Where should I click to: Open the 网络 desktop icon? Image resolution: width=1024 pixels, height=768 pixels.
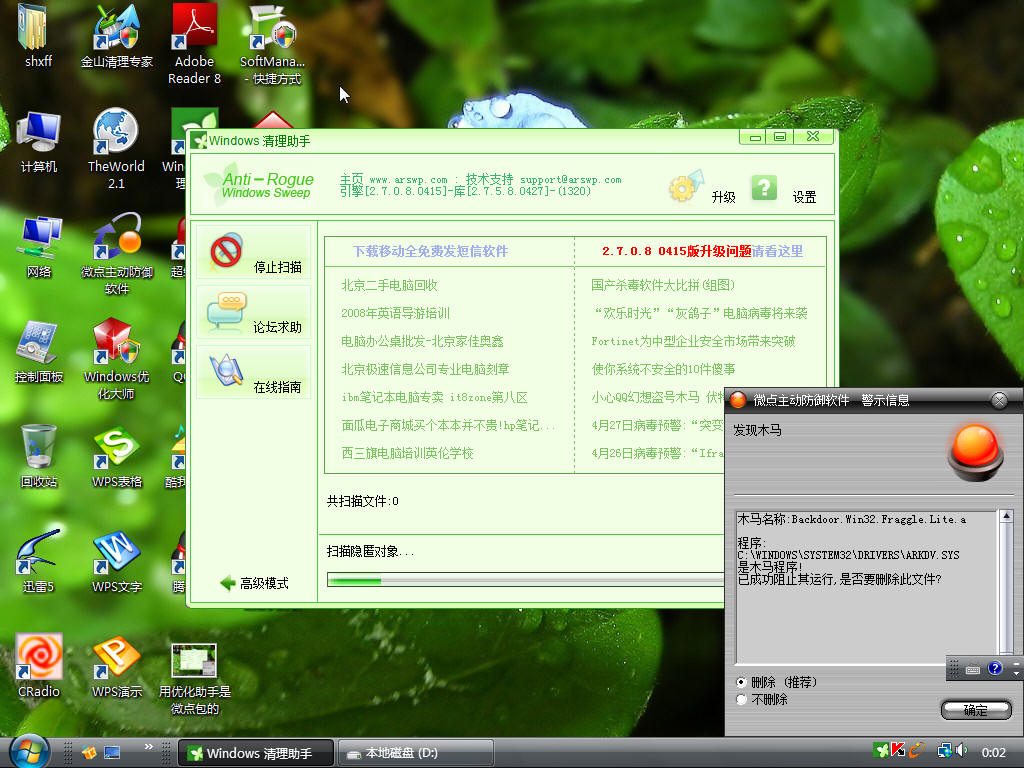tap(39, 246)
